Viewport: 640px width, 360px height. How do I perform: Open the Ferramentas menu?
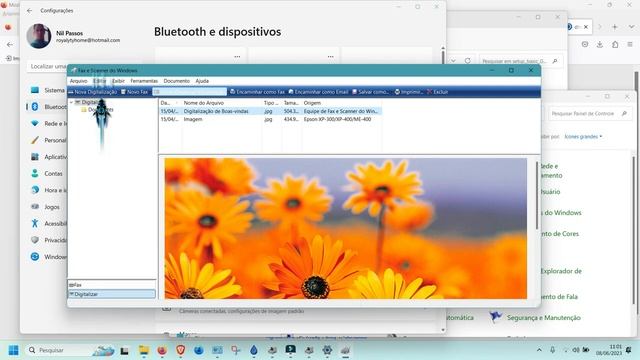[144, 81]
